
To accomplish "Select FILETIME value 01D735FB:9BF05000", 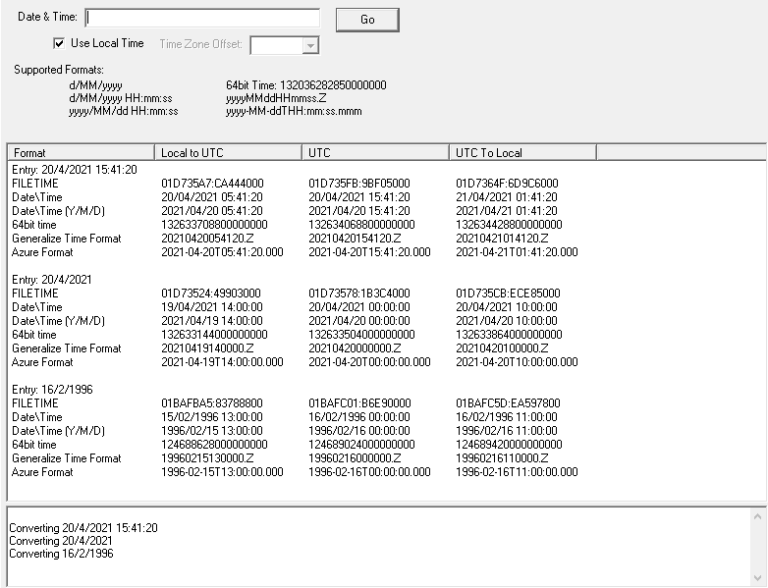I will tap(359, 183).
